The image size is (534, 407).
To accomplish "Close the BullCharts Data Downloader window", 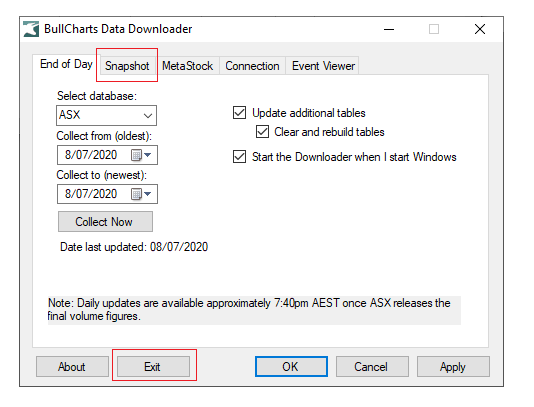I will (480, 29).
